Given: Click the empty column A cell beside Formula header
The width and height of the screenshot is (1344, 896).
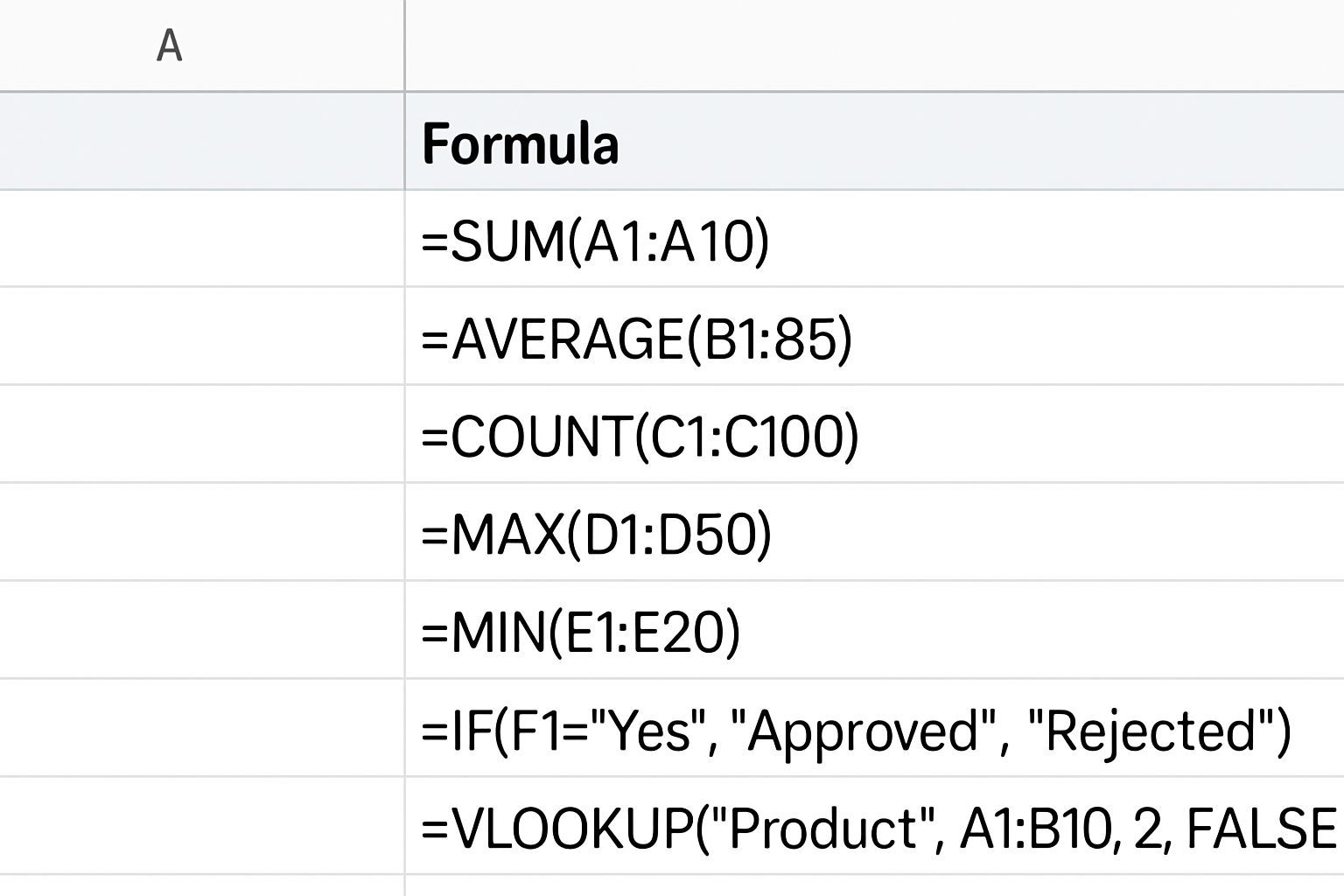Looking at the screenshot, I should [x=201, y=142].
